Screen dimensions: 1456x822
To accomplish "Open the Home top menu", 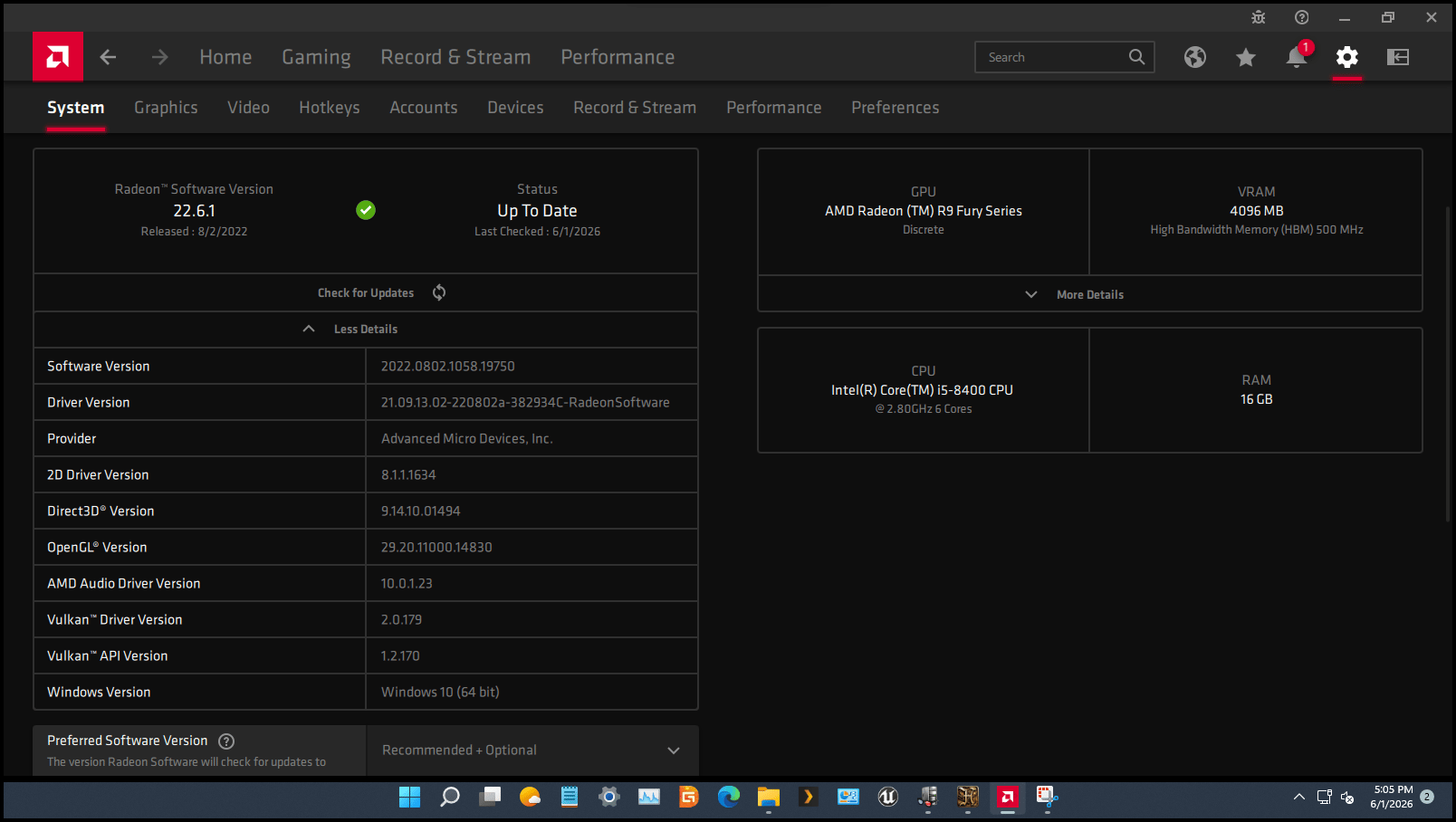I will [x=225, y=57].
